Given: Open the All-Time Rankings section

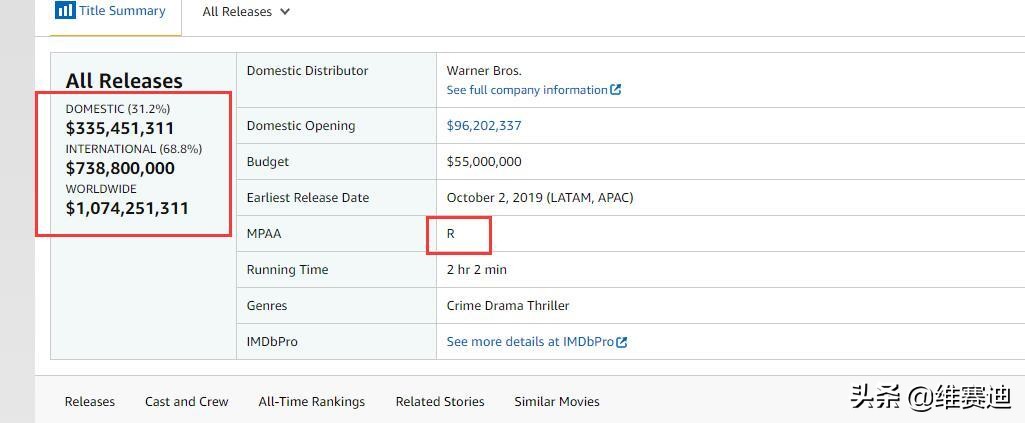Looking at the screenshot, I should [312, 401].
